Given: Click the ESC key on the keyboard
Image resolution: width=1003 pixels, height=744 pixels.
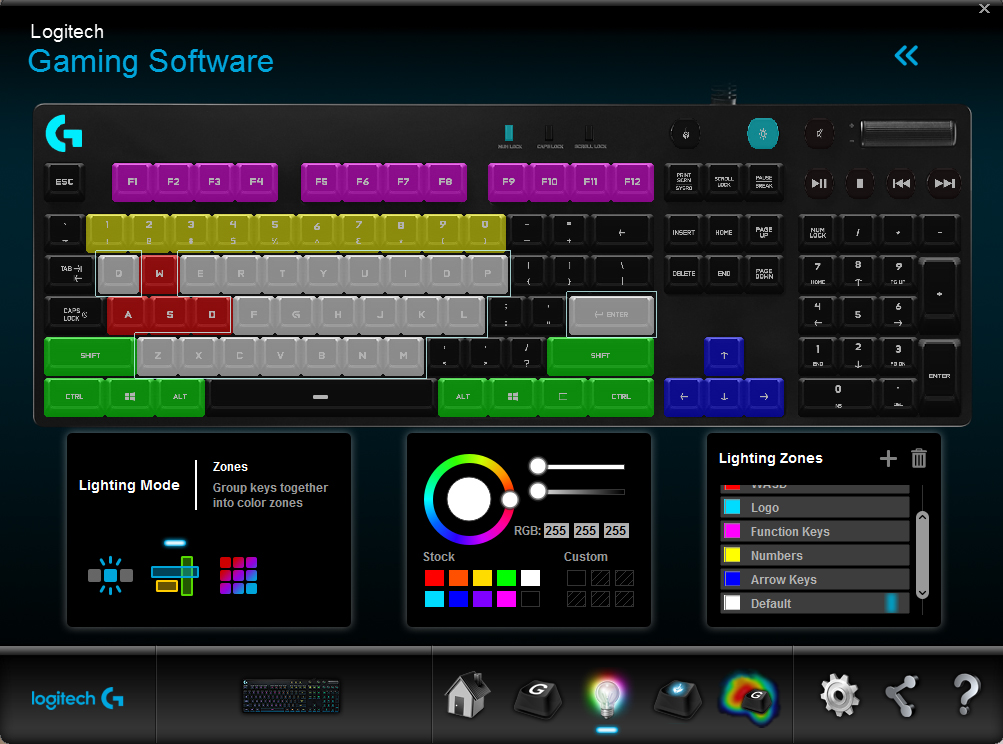Looking at the screenshot, I should click(x=64, y=182).
